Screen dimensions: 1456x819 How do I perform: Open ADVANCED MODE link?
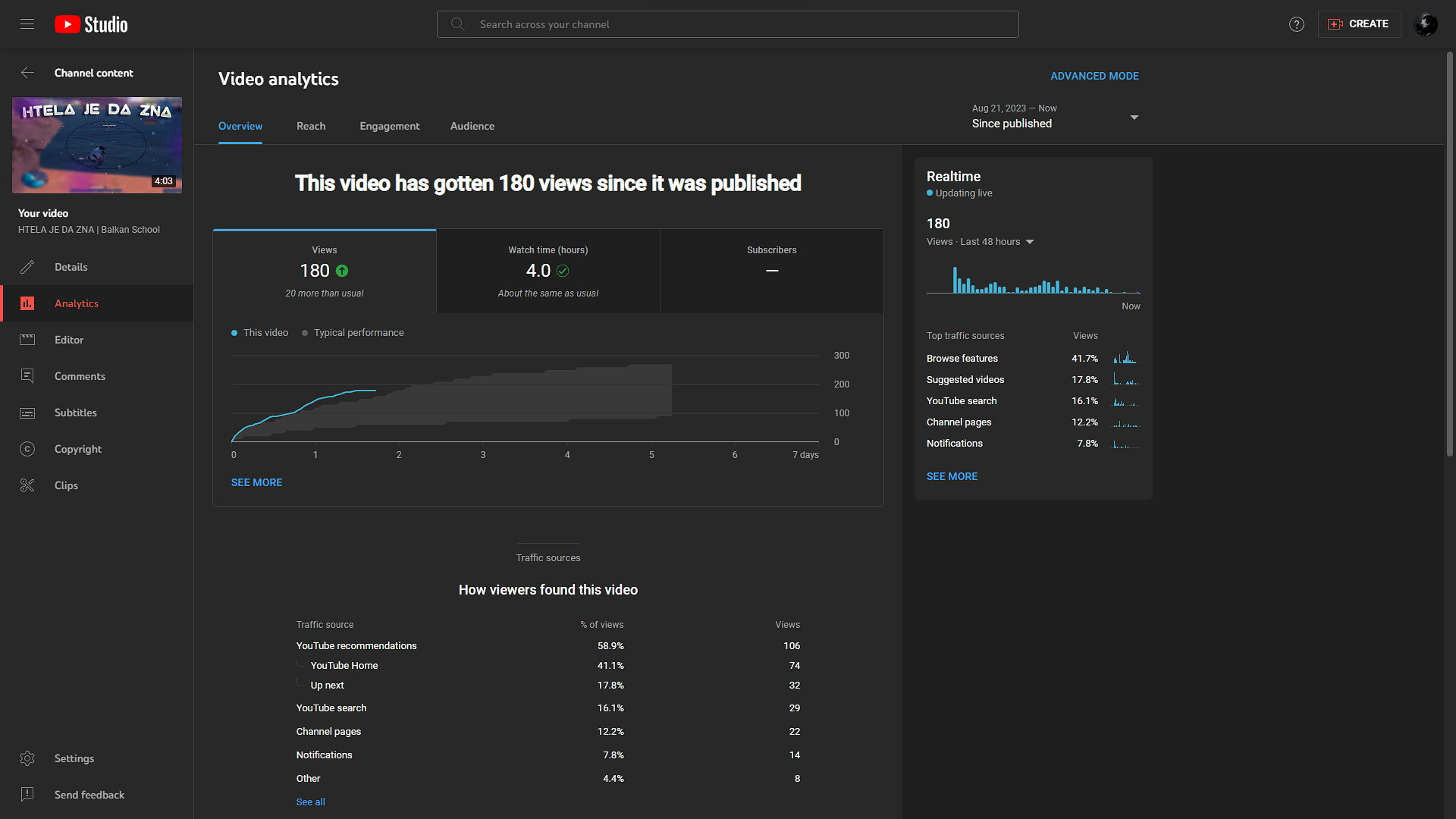(x=1094, y=76)
